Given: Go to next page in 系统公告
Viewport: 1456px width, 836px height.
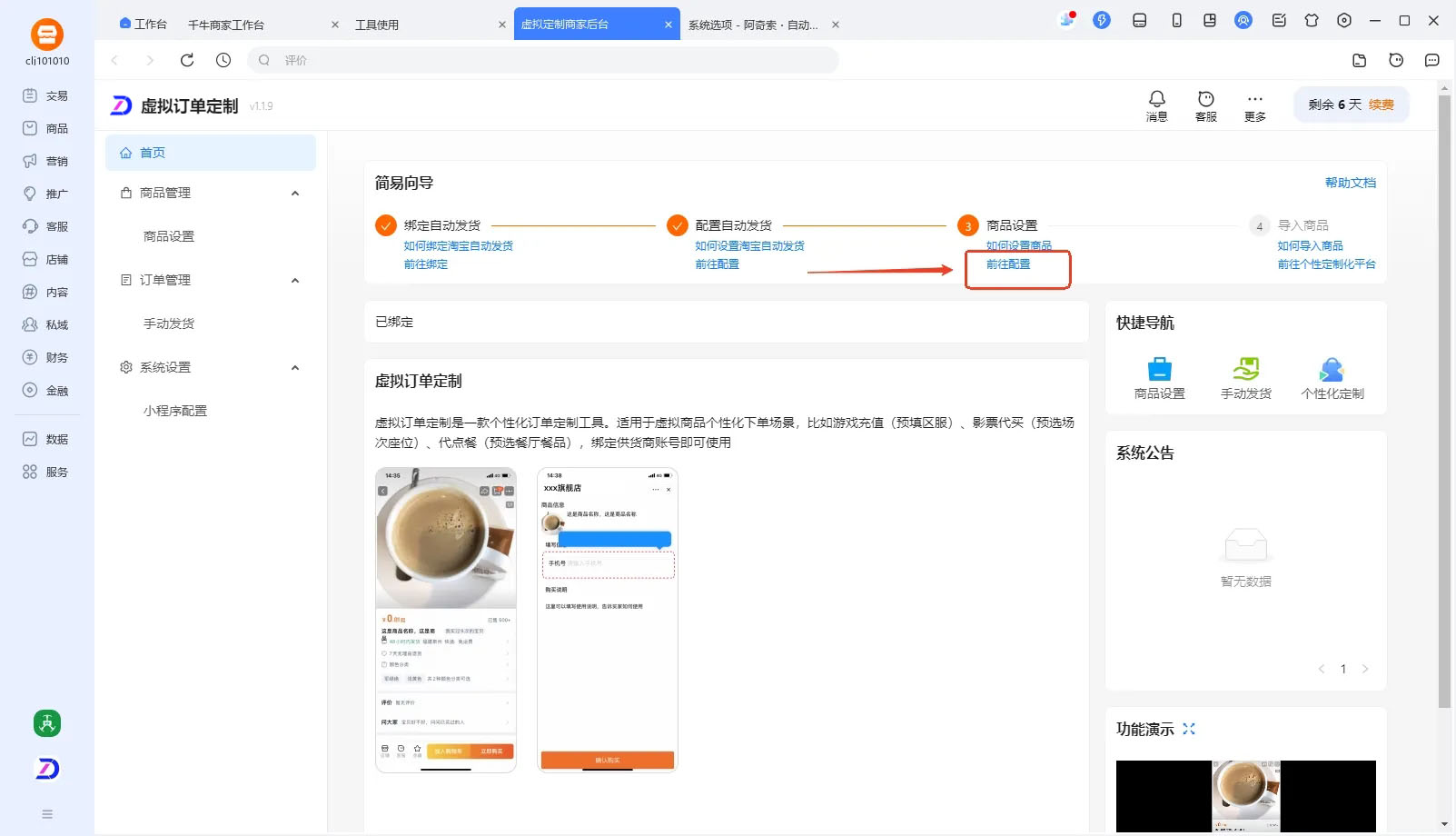Looking at the screenshot, I should [x=1365, y=669].
